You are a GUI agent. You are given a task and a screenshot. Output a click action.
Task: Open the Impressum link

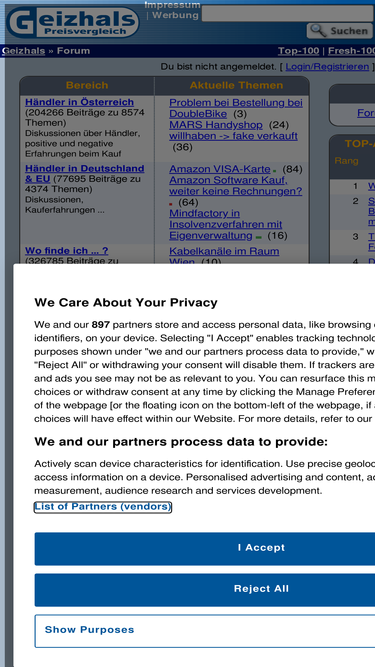[172, 5]
